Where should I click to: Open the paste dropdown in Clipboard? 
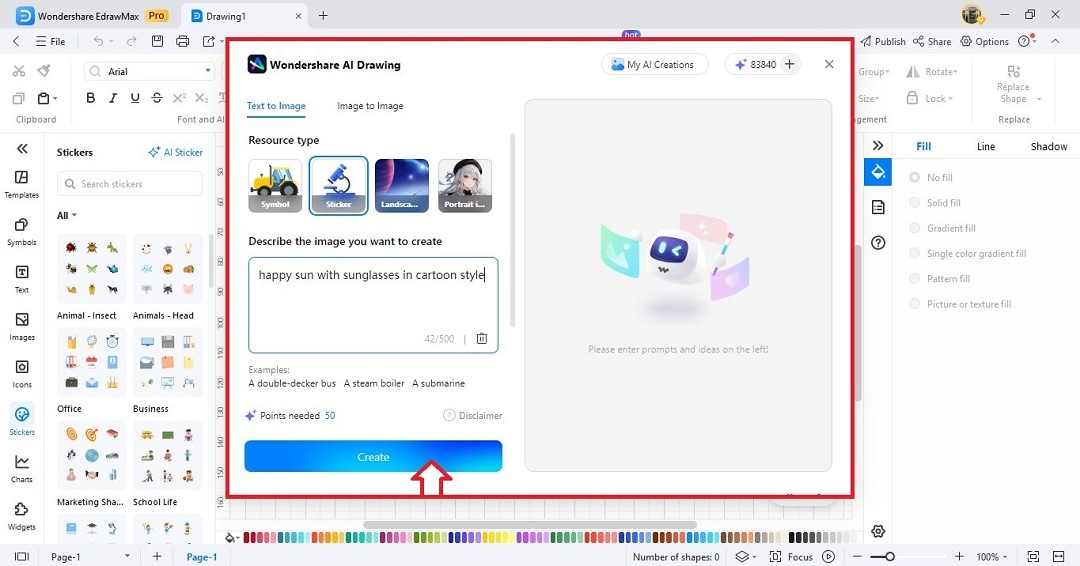click(55, 98)
